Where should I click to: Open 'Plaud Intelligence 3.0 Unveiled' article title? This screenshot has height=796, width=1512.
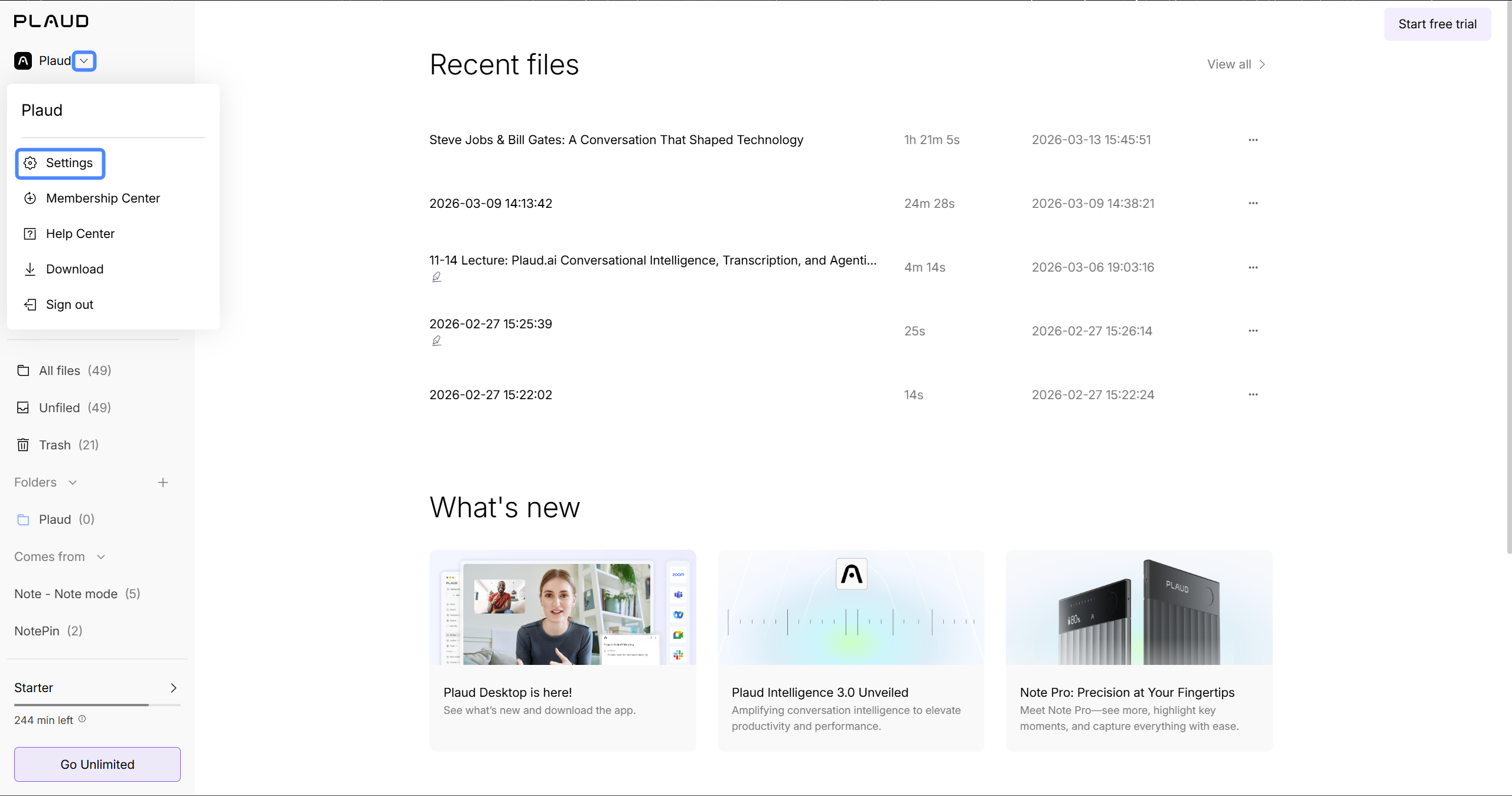(x=820, y=693)
